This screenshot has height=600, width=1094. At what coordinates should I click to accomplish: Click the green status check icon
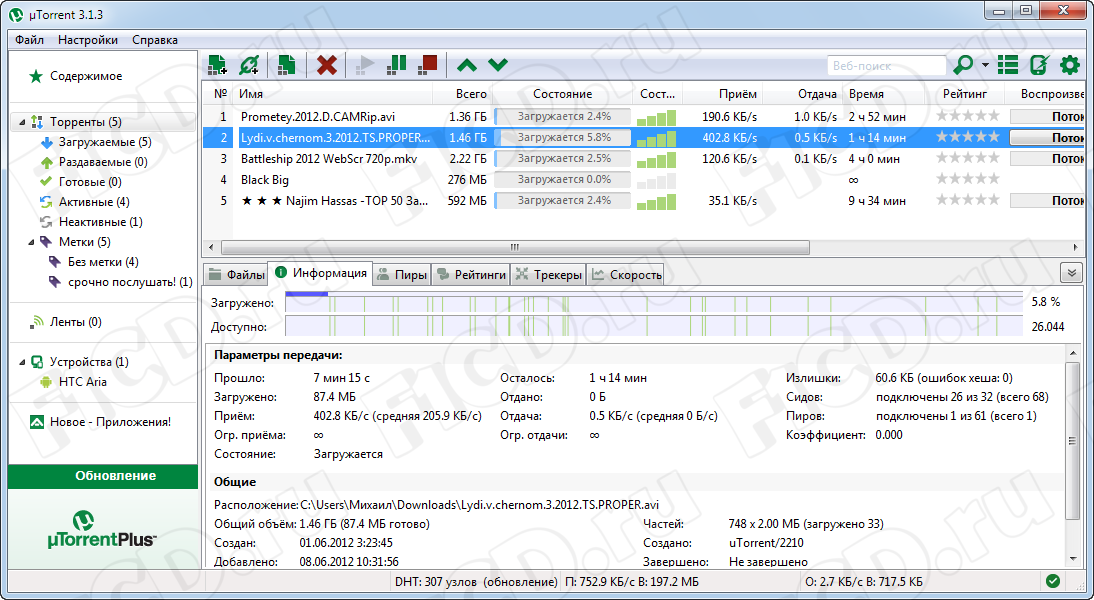pos(1053,581)
